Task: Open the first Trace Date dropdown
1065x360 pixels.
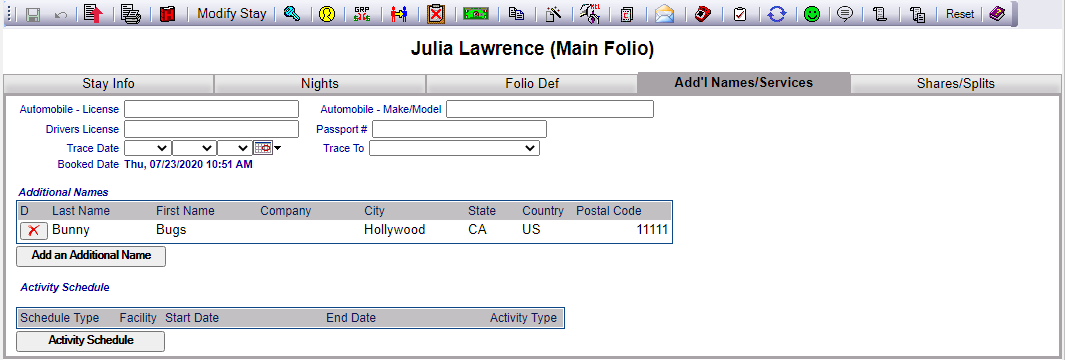Action: [147, 148]
